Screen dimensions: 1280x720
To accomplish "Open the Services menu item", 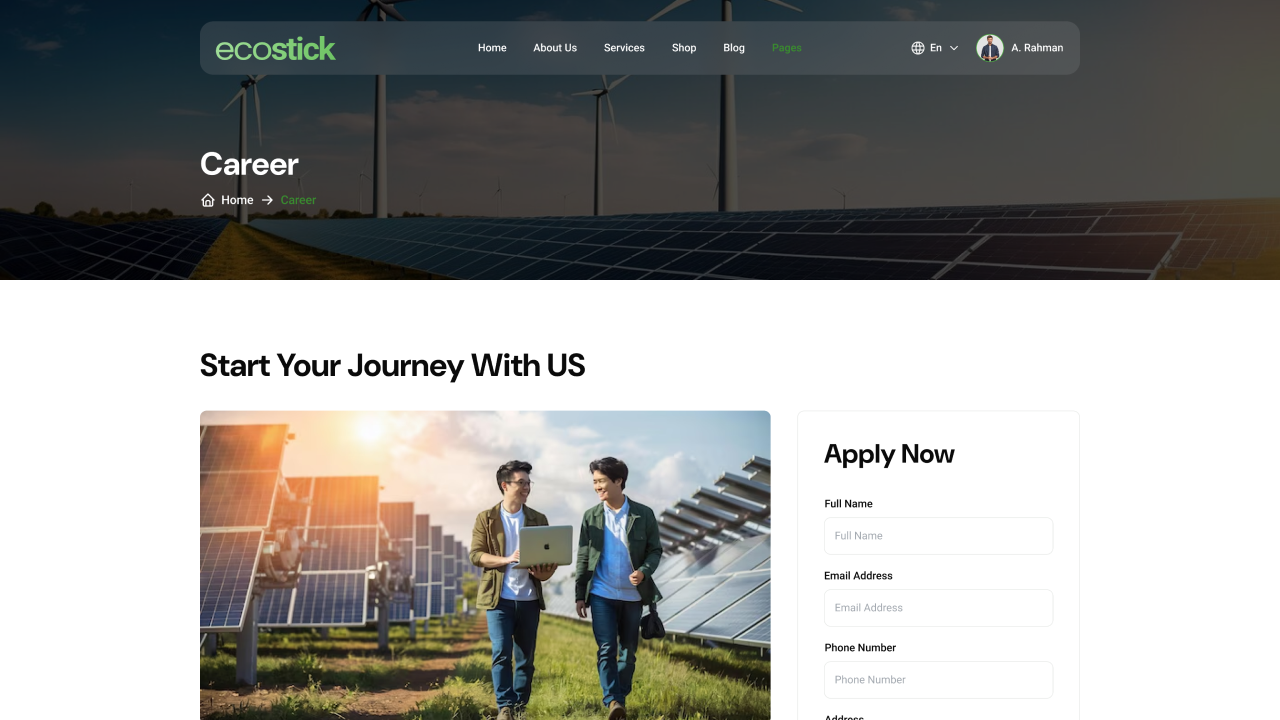I will coord(624,48).
